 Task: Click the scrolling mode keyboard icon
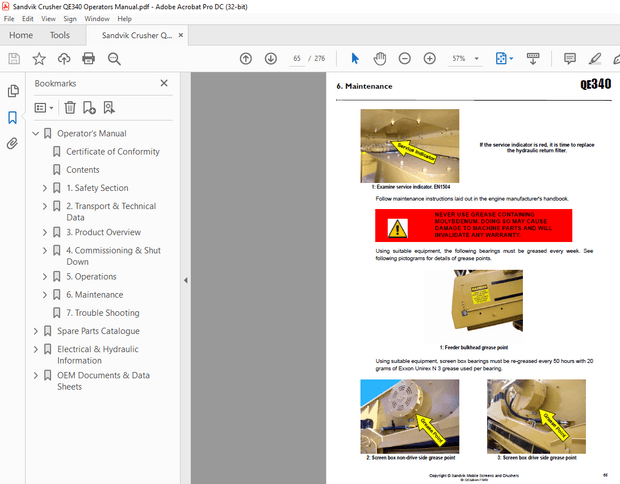coord(533,59)
